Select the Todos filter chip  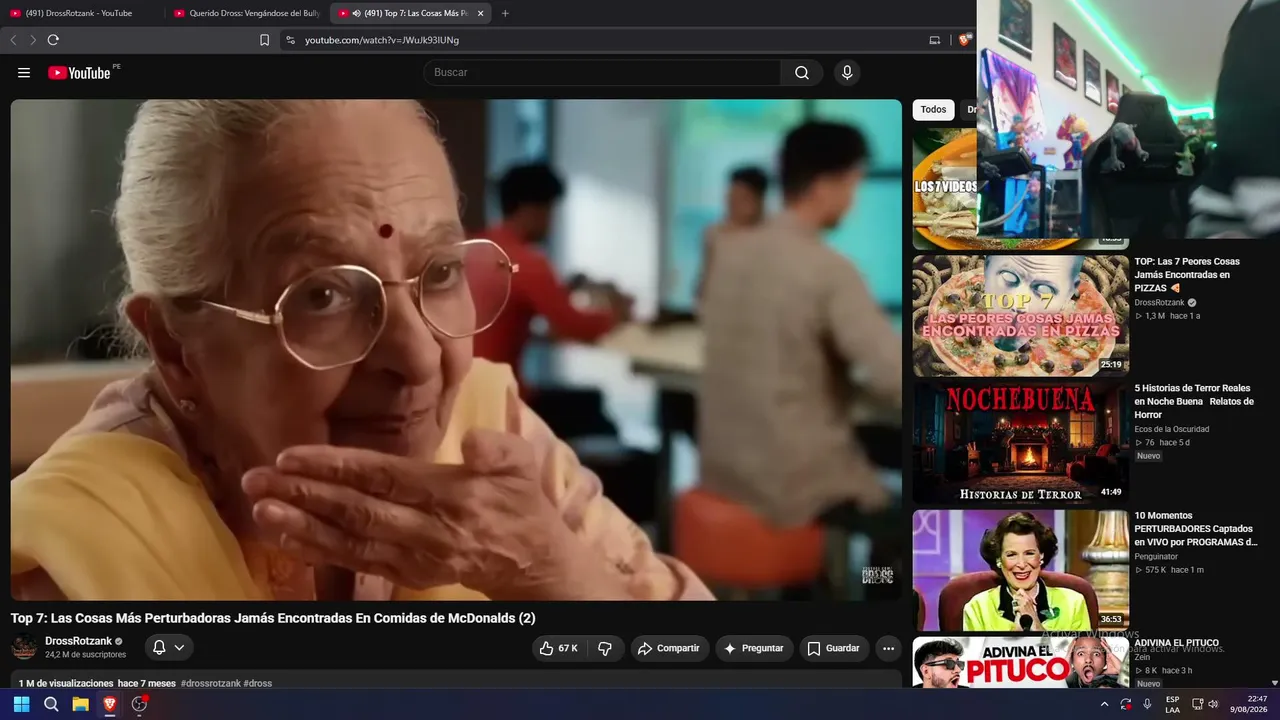point(933,110)
